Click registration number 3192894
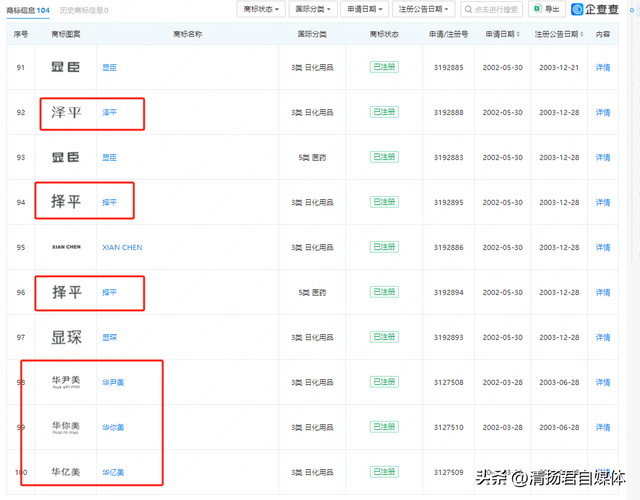Screen dimensions: 640x500 click(x=449, y=293)
